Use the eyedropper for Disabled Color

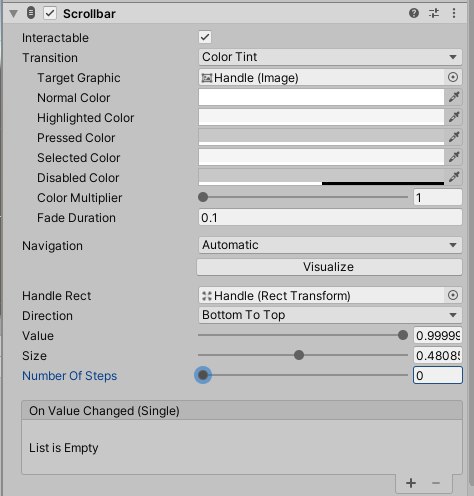coord(454,177)
